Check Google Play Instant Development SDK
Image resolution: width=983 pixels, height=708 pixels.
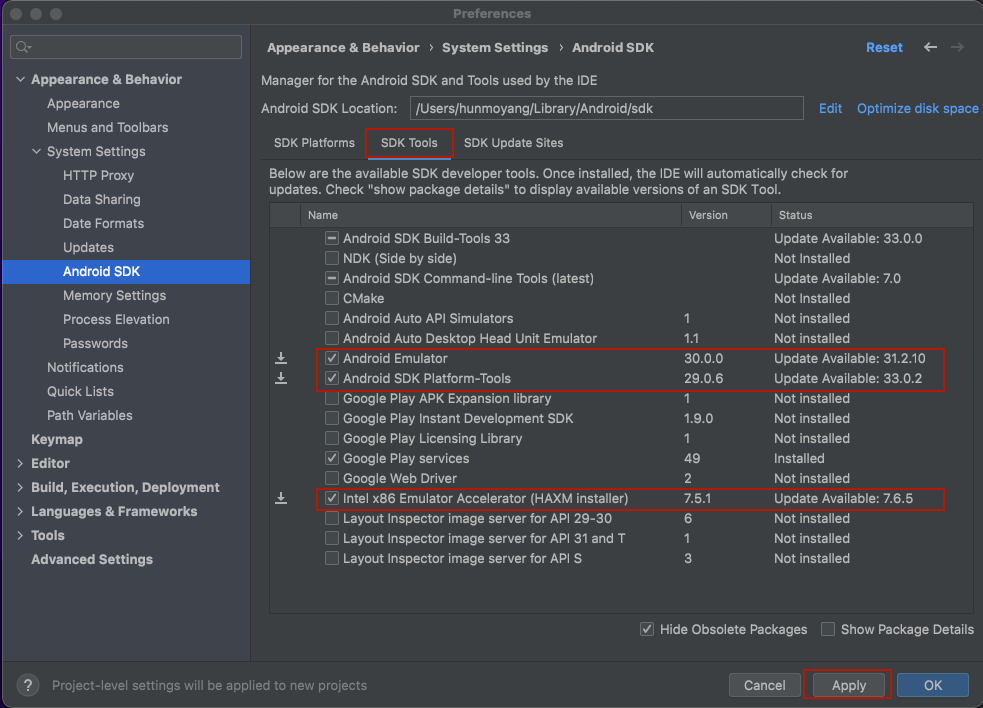[332, 418]
